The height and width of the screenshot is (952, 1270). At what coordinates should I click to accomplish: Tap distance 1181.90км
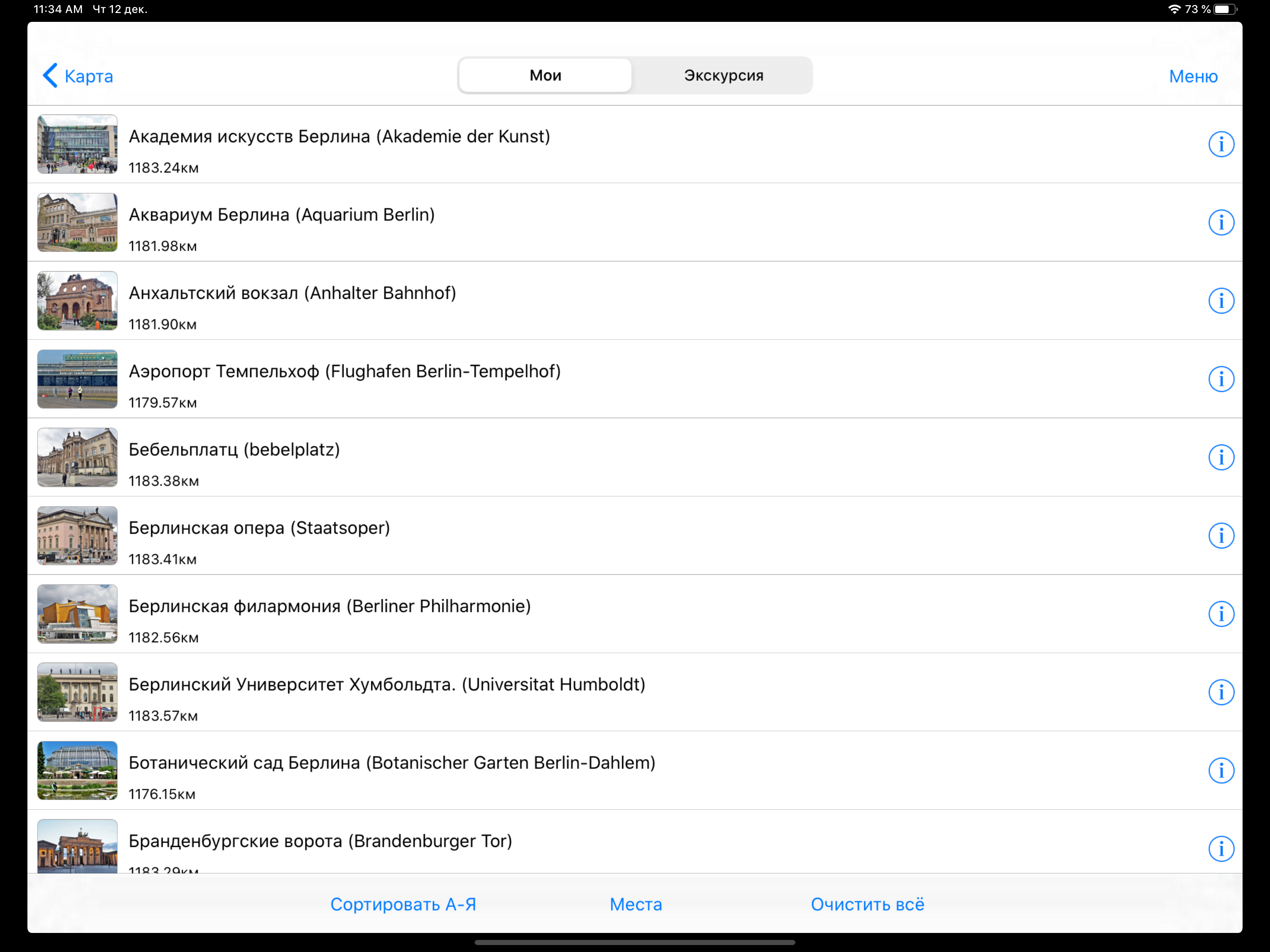pos(163,325)
